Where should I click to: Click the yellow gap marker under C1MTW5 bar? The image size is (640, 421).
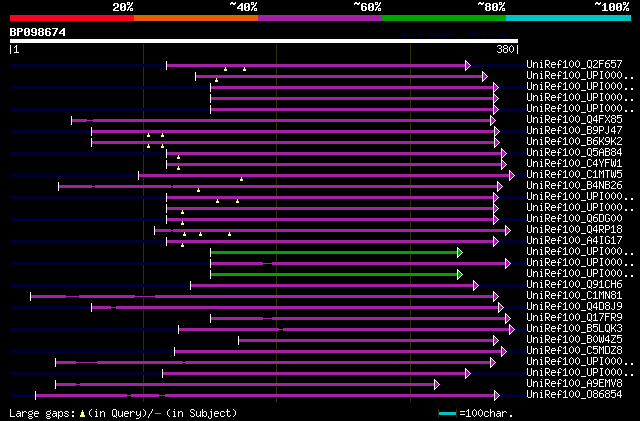(242, 179)
